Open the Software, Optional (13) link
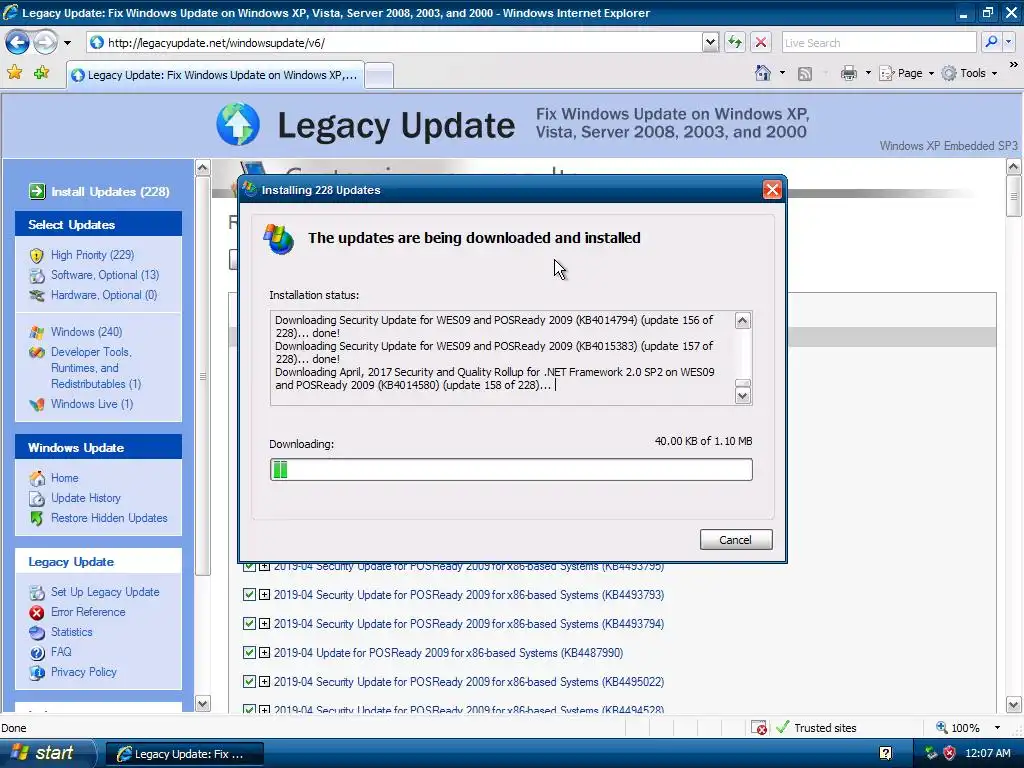Screen dimensions: 1024x768 coord(104,275)
